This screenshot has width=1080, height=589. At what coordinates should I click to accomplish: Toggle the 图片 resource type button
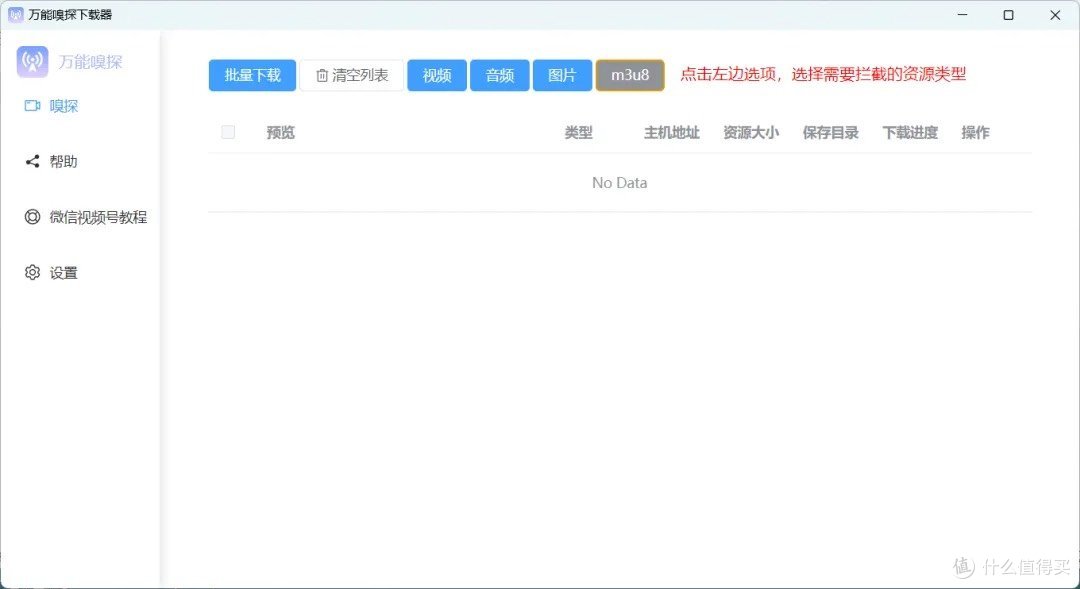tap(562, 75)
